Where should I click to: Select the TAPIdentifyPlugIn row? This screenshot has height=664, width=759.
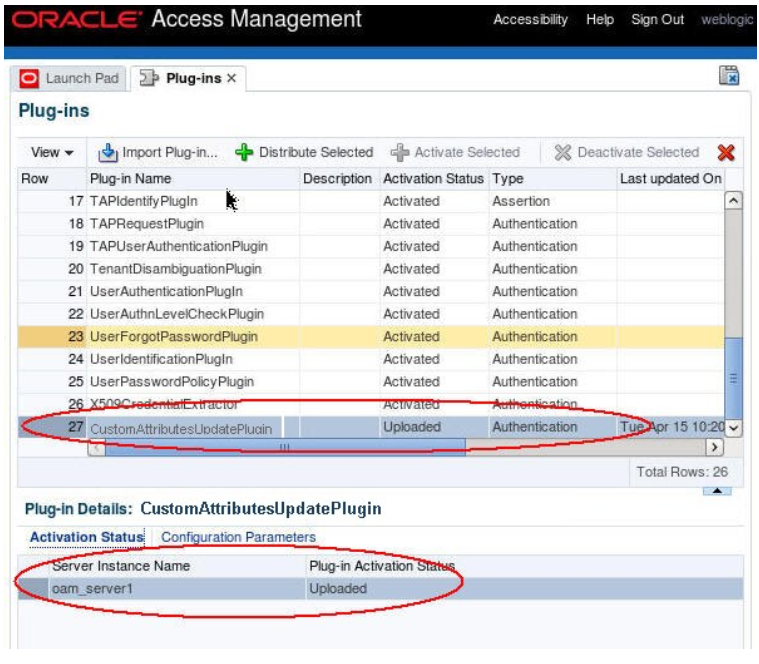[x=371, y=201]
